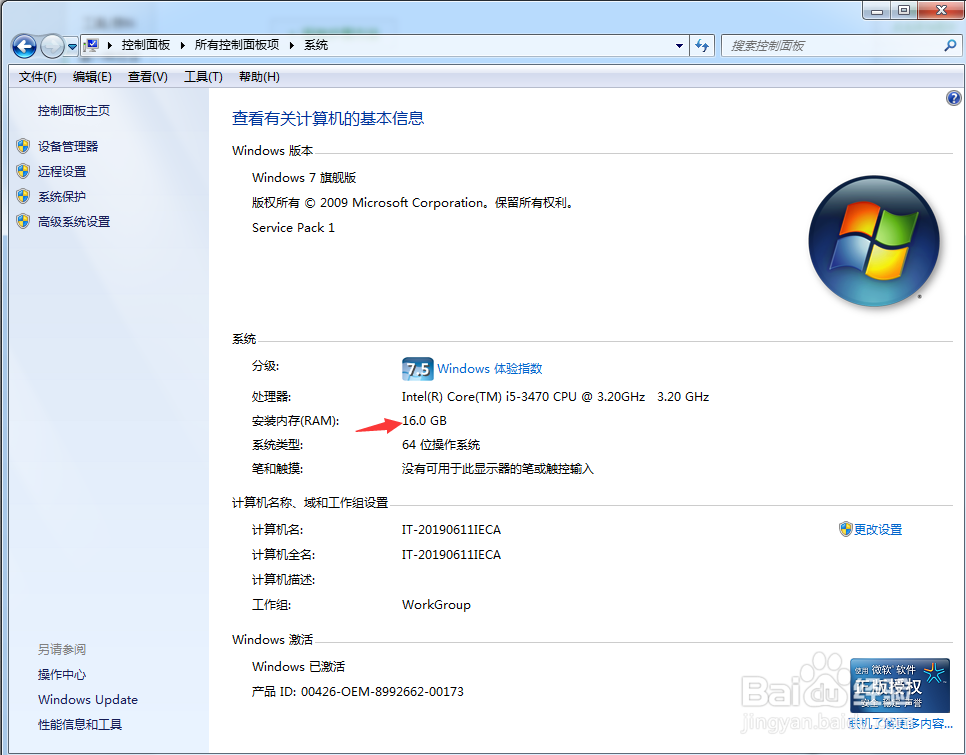Select the 16.0 GB RAM value
The height and width of the screenshot is (755, 966).
pos(424,421)
